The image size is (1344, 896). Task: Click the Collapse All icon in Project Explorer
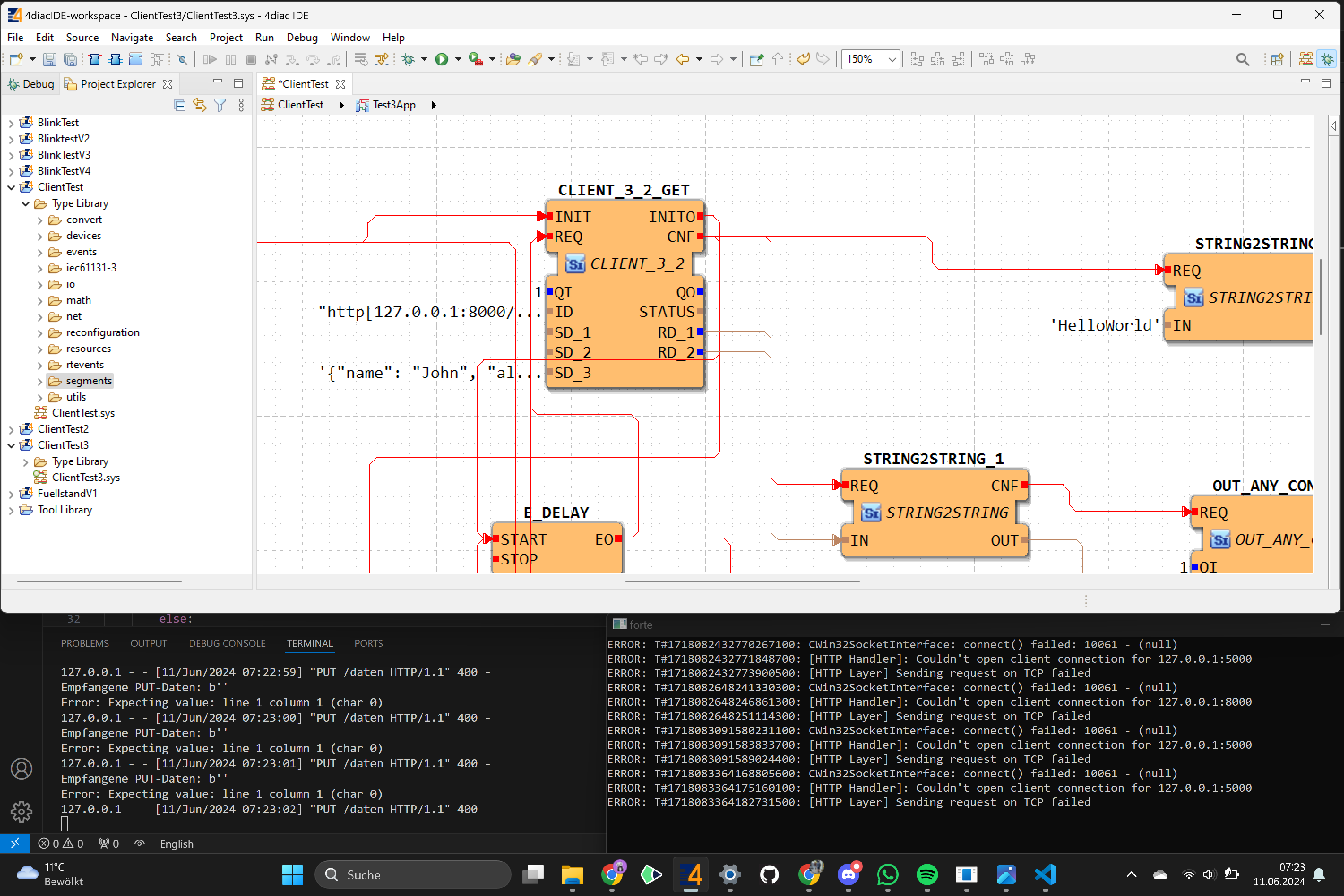coord(180,105)
